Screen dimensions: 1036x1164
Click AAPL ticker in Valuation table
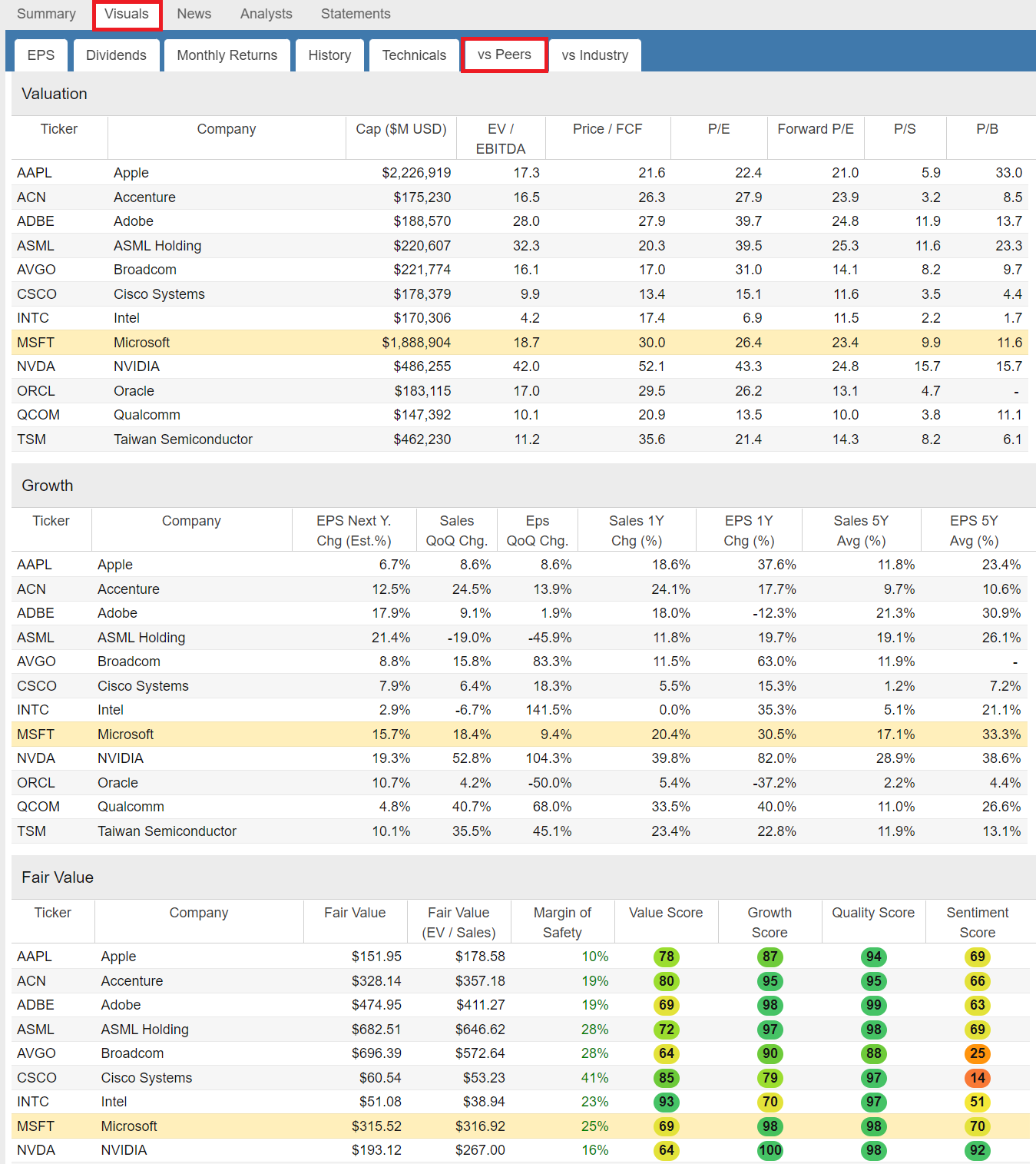[x=35, y=173]
